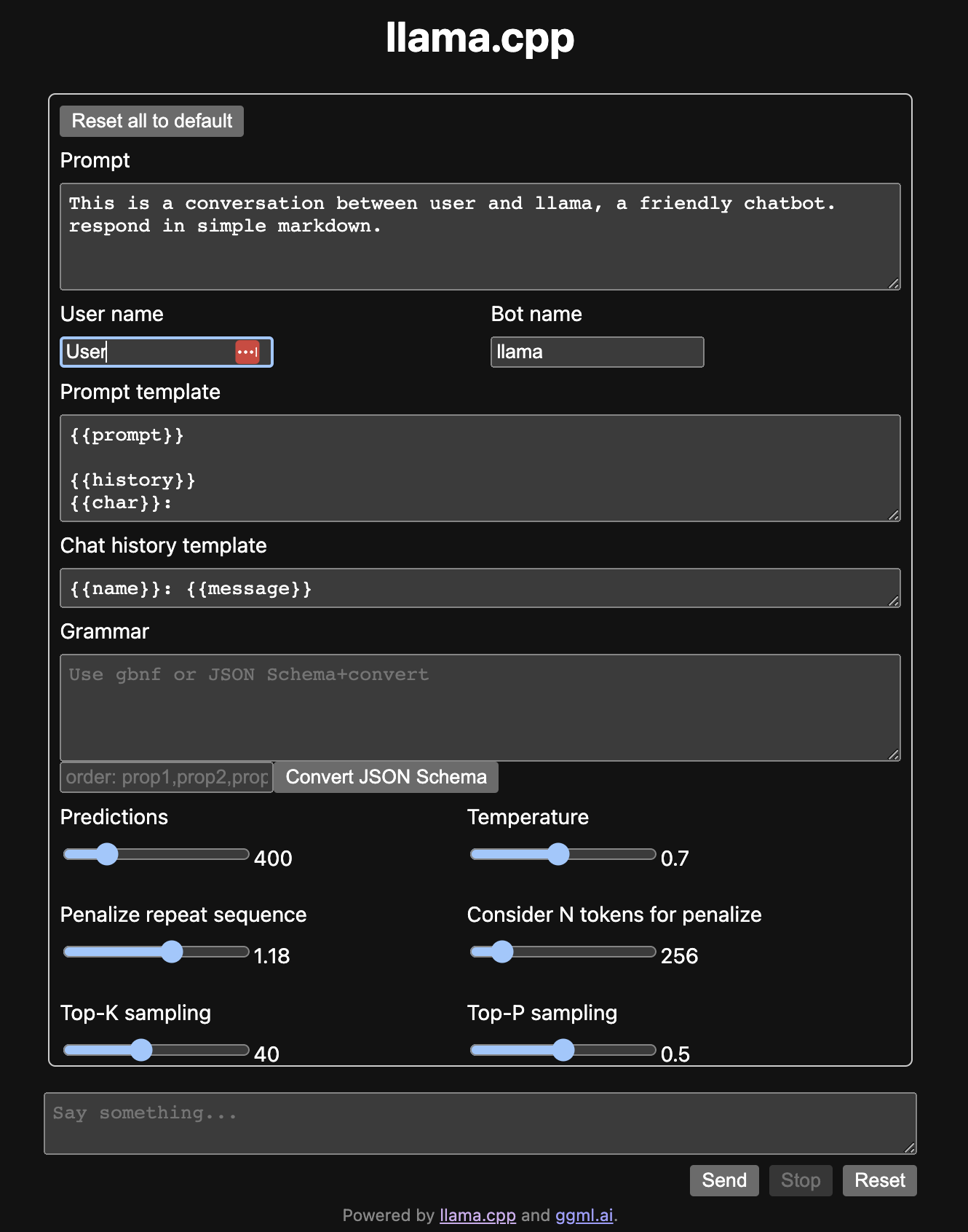Click the Top-P value 0.5
Screen dimensions: 968x1232
675,1054
